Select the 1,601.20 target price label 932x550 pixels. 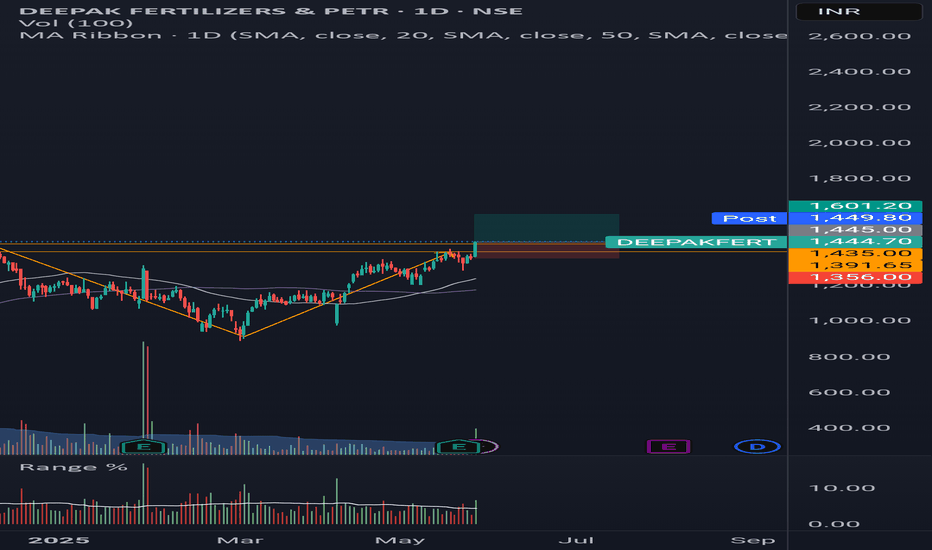[855, 206]
